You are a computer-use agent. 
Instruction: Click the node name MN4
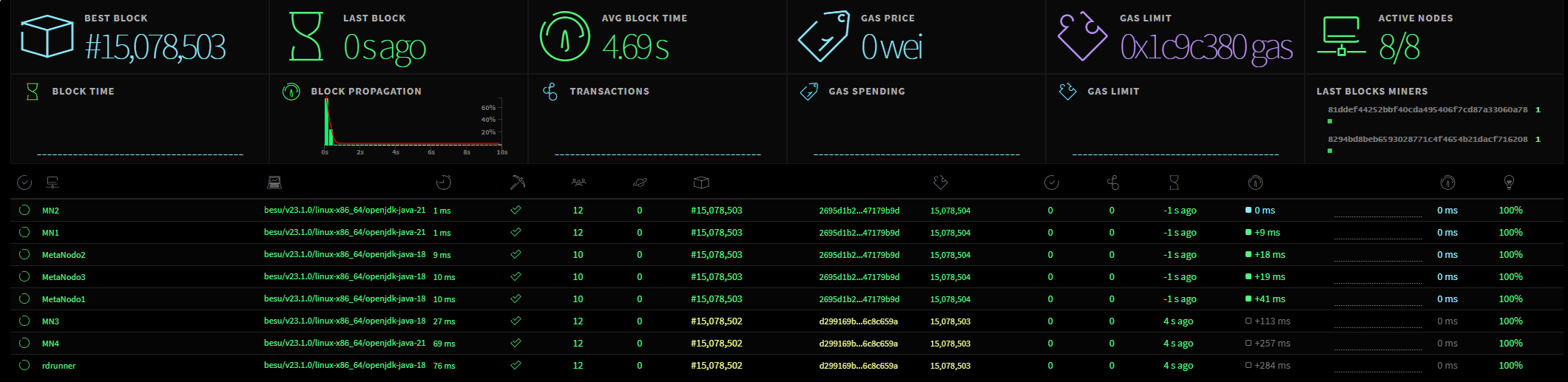coord(50,344)
